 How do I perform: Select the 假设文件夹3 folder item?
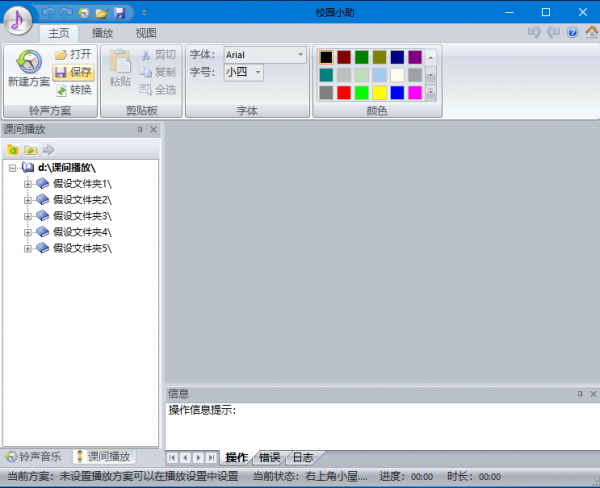point(82,215)
